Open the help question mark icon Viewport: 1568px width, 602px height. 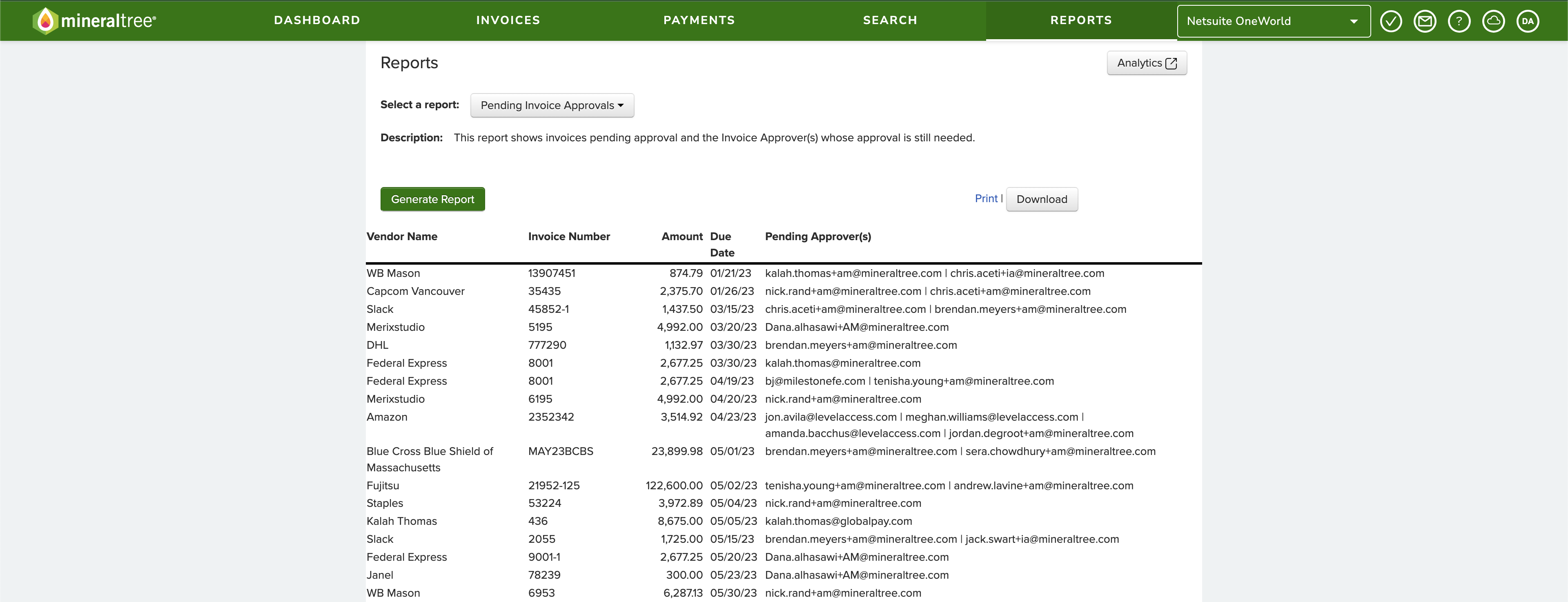(1459, 21)
